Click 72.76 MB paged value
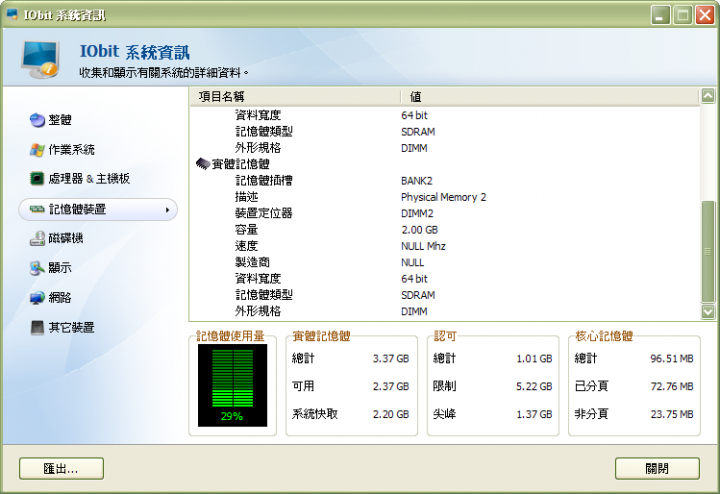720x494 pixels. [x=672, y=387]
